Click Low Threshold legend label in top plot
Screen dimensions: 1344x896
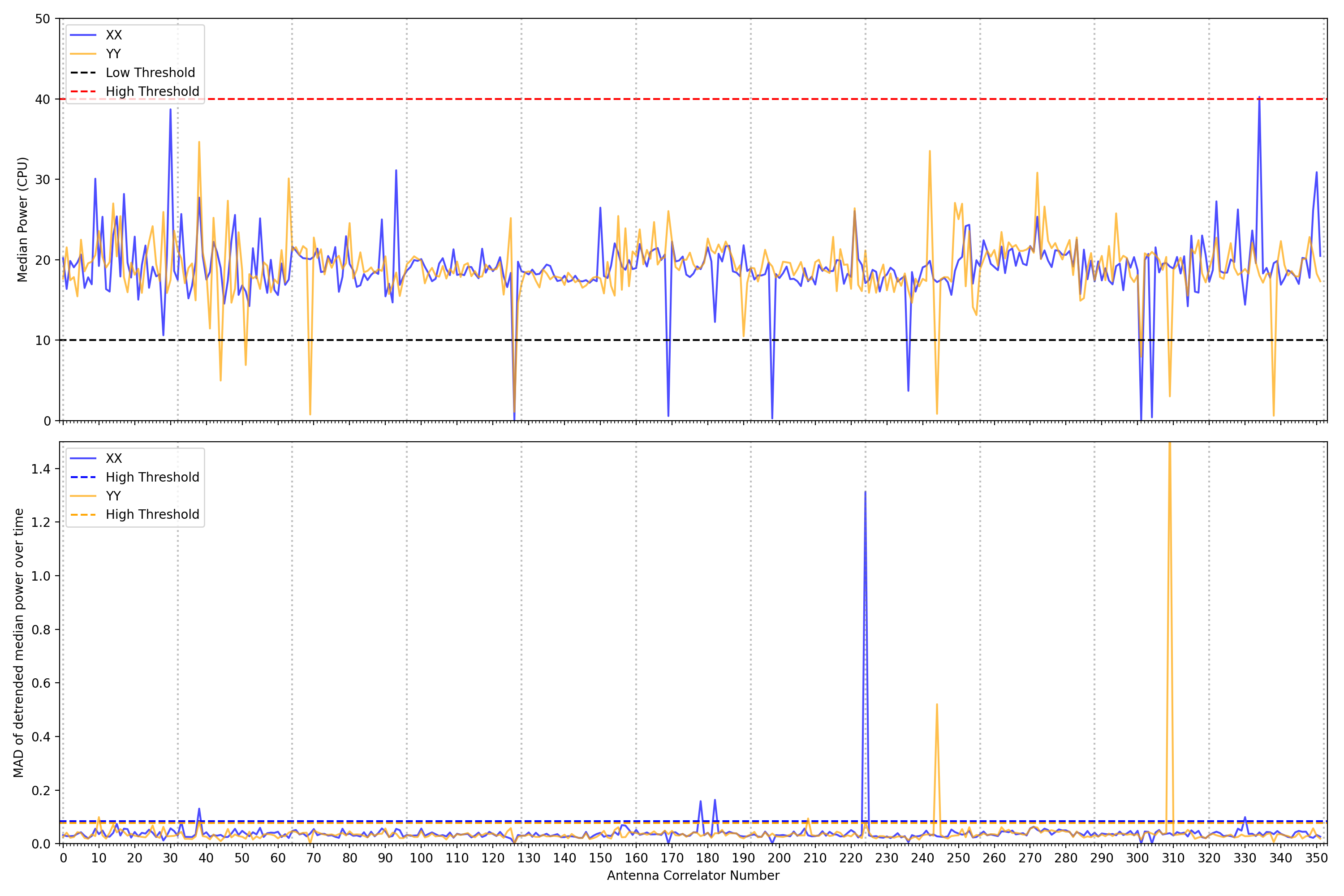150,73
